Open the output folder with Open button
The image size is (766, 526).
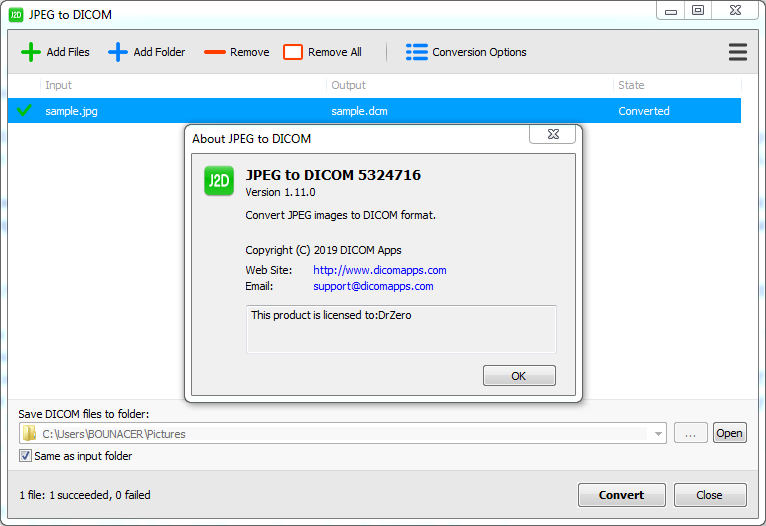coord(729,433)
